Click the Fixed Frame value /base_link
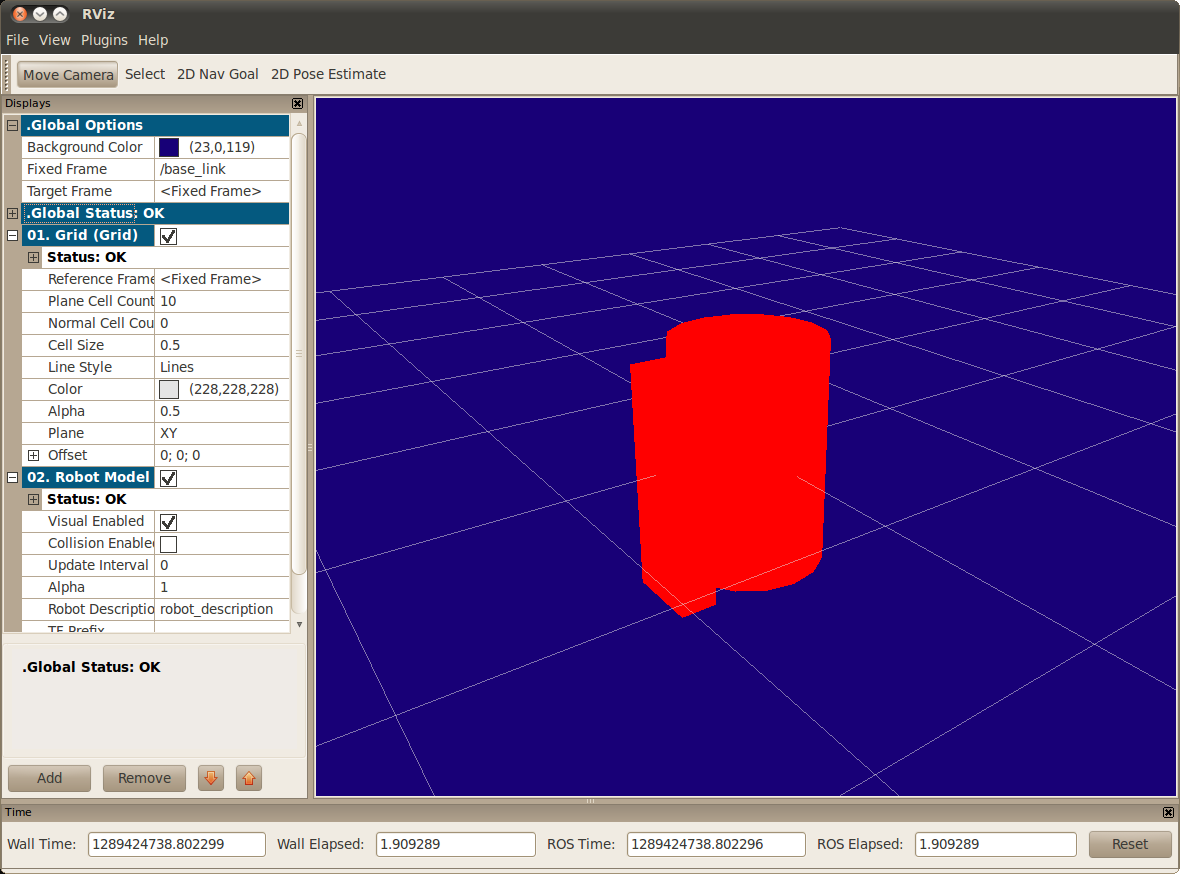 click(222, 169)
